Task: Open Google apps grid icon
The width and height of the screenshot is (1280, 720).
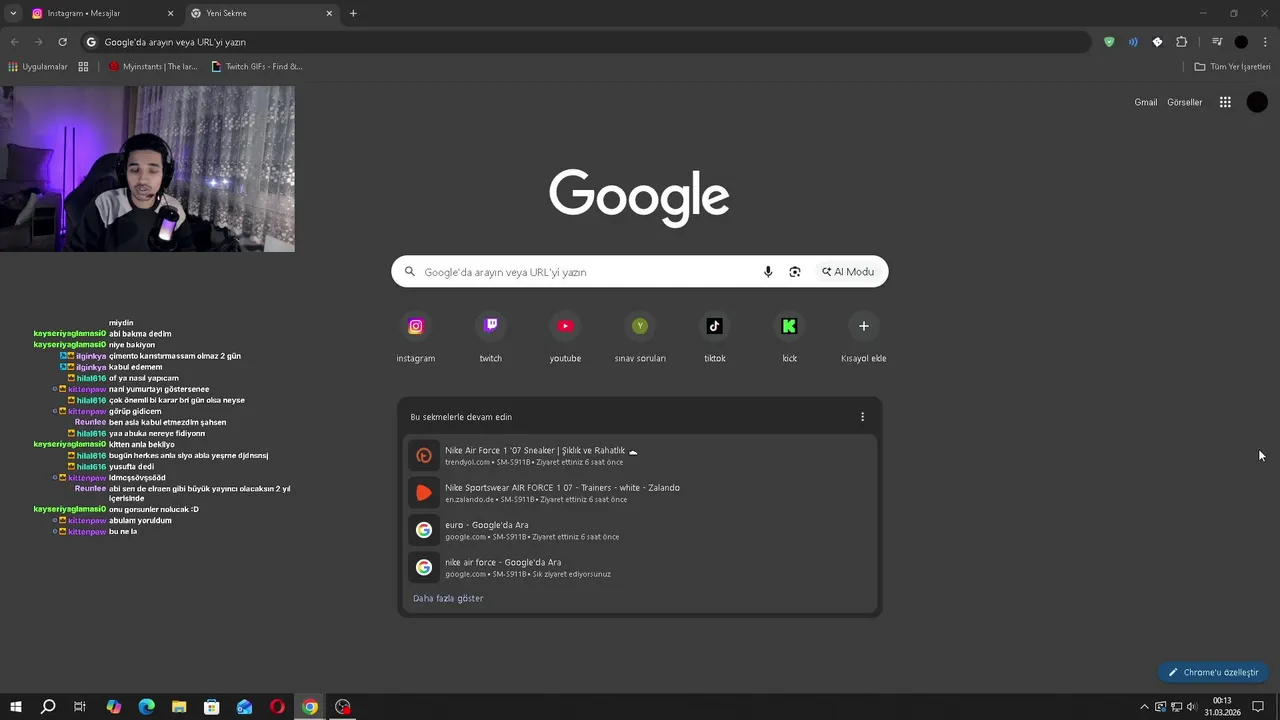Action: click(x=1225, y=102)
